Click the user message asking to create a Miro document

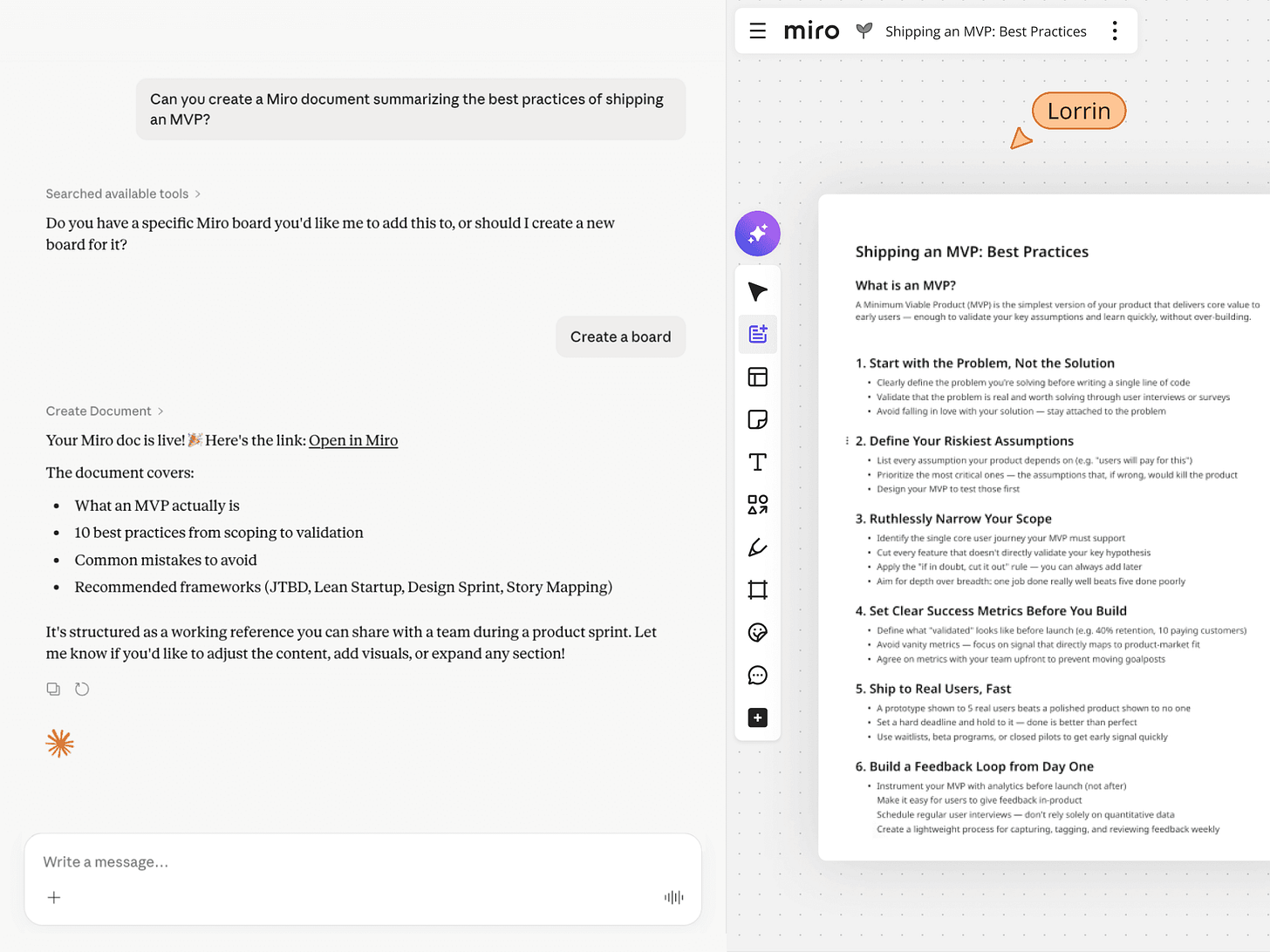[x=411, y=109]
